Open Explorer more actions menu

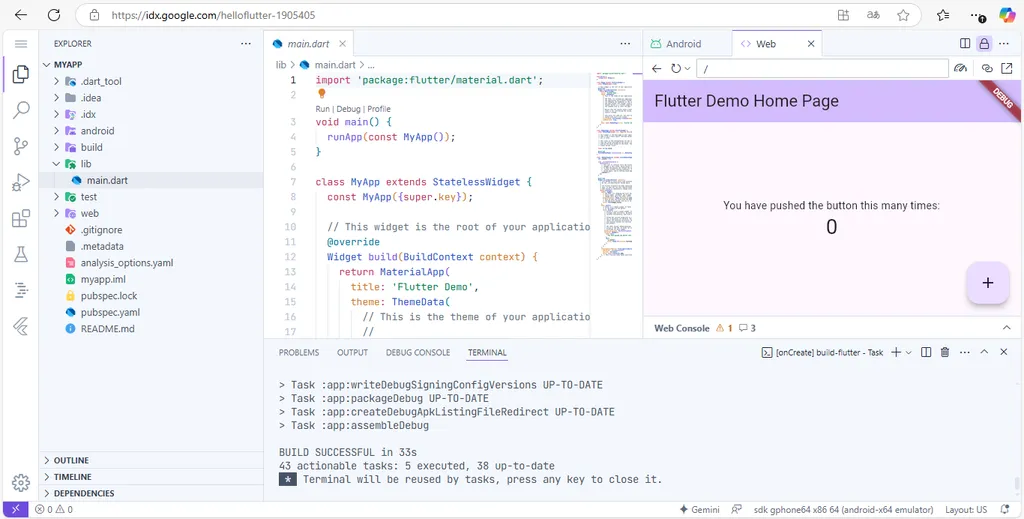[x=246, y=44]
